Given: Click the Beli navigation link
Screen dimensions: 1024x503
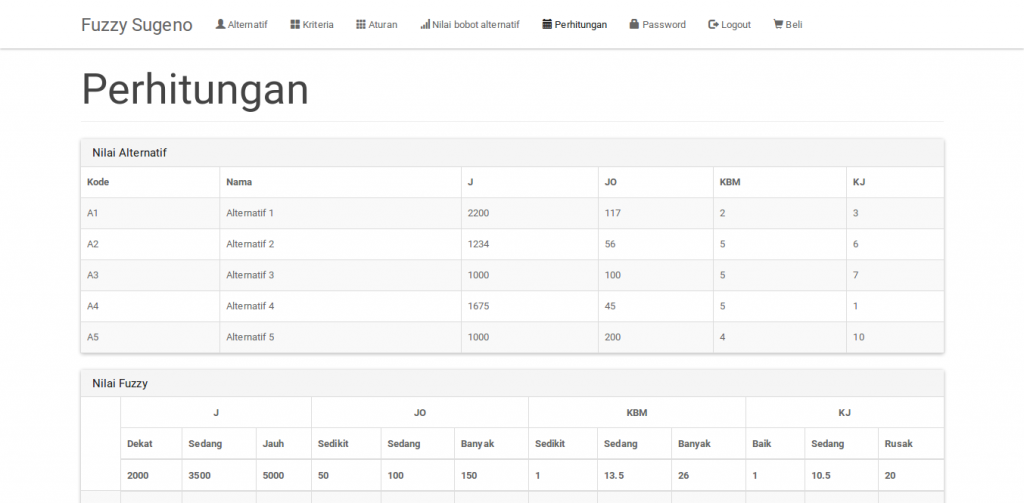Looking at the screenshot, I should (794, 25).
